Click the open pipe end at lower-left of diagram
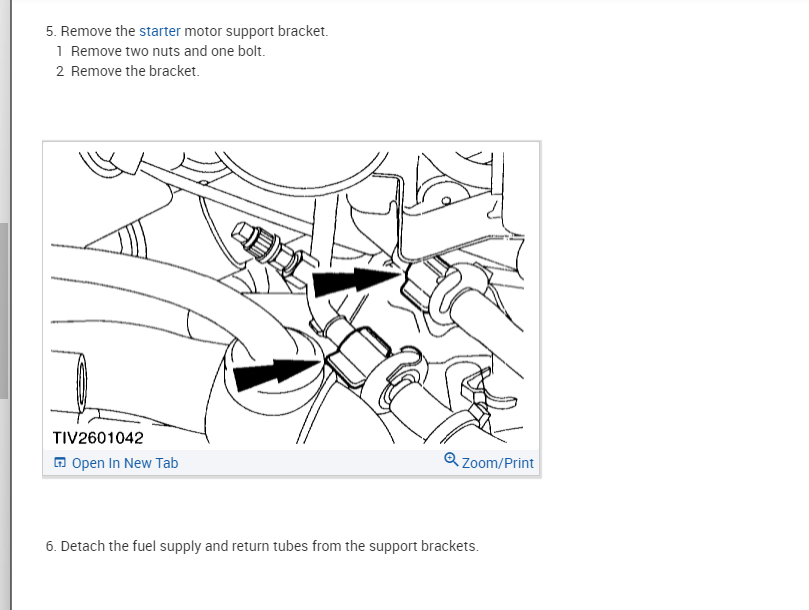This screenshot has width=809, height=610. pos(81,382)
